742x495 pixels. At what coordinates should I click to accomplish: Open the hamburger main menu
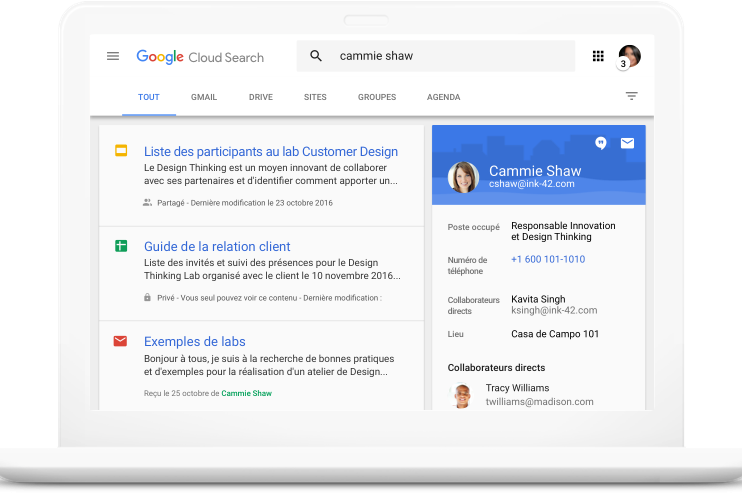coord(113,56)
